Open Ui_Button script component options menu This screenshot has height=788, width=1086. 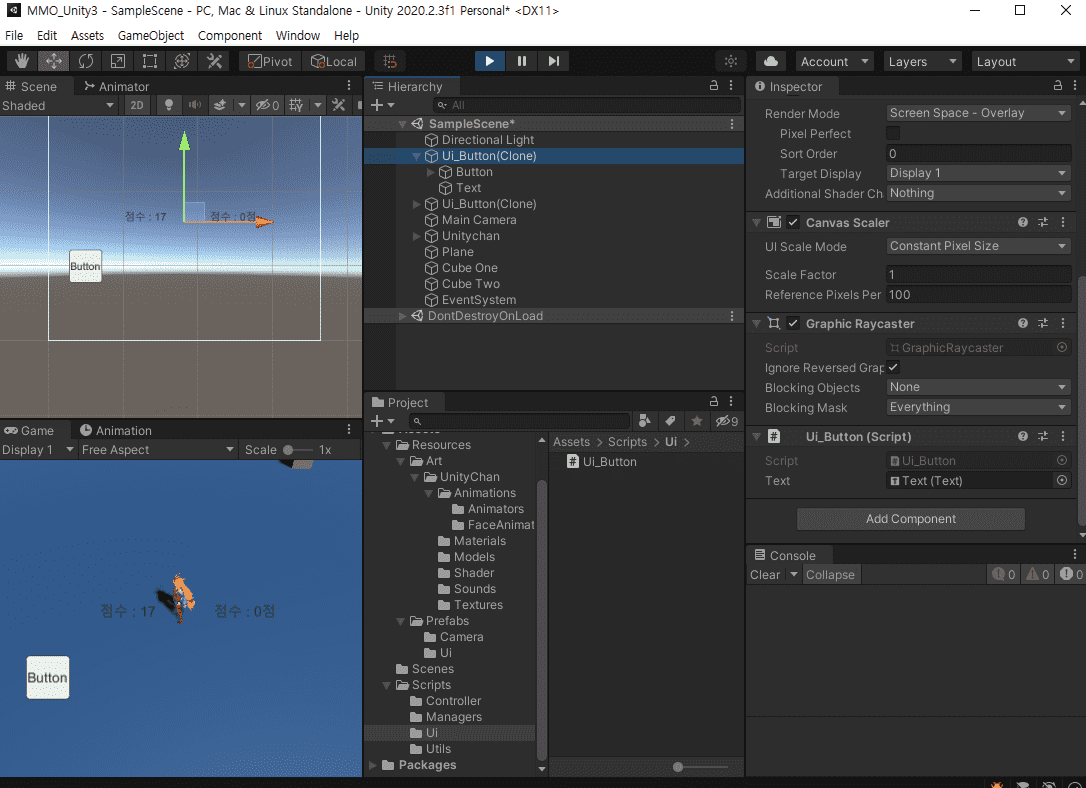pyautogui.click(x=1063, y=436)
